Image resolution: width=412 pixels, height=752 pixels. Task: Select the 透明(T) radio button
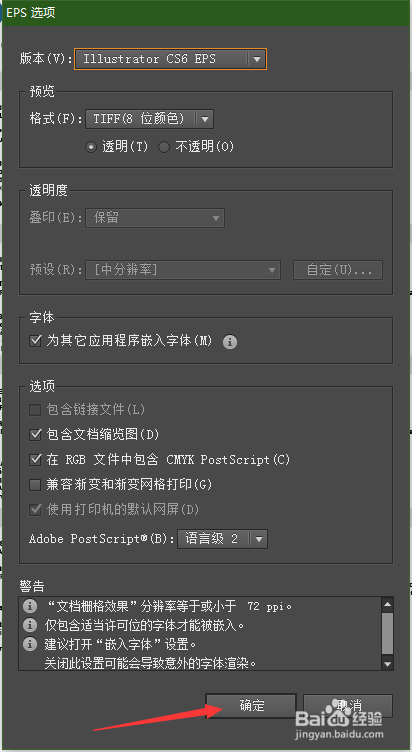point(91,147)
